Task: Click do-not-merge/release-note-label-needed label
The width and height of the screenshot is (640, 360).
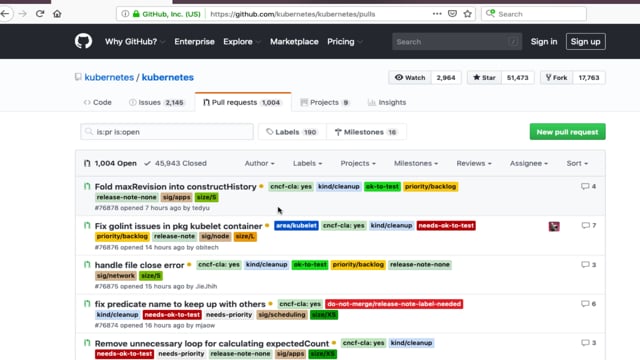Action: [394, 304]
